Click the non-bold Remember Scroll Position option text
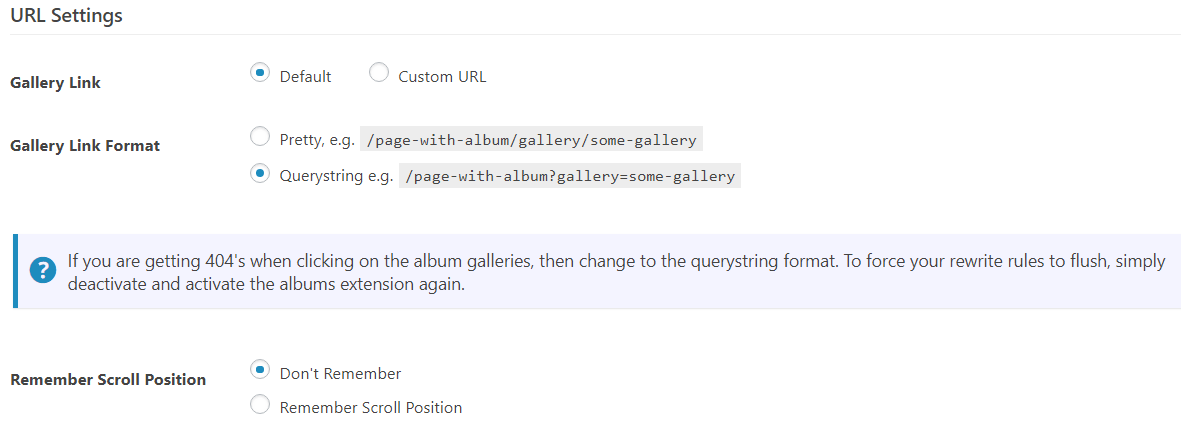Viewport: 1181px width, 446px height. (x=371, y=408)
